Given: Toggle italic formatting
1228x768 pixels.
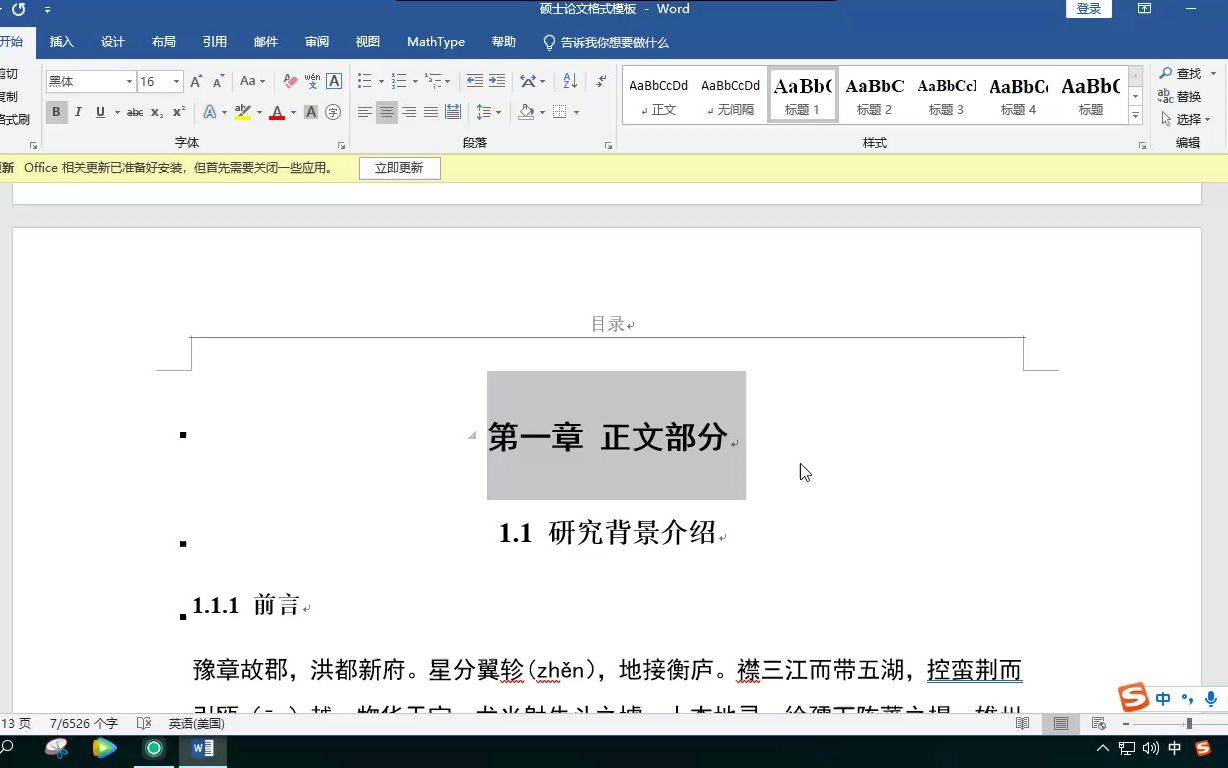Looking at the screenshot, I should 78,112.
